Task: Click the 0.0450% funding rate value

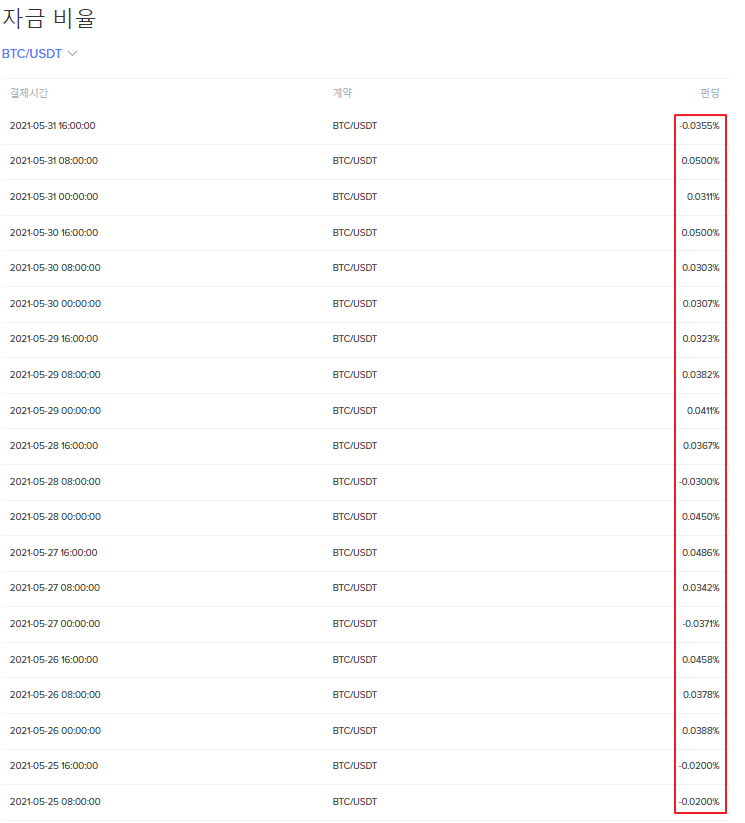Action: point(701,516)
